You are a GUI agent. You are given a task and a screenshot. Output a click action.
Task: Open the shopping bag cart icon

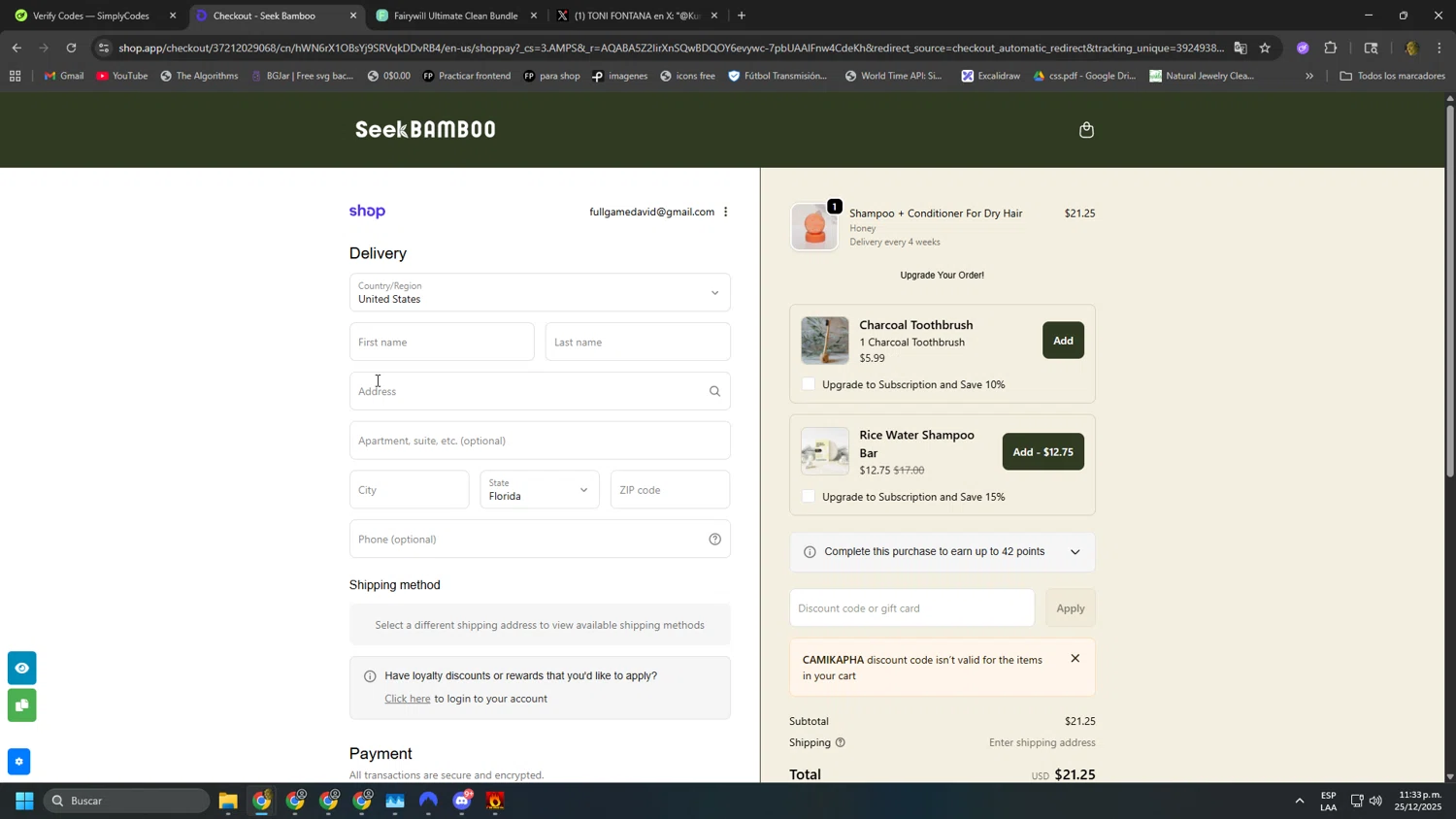point(1086,130)
